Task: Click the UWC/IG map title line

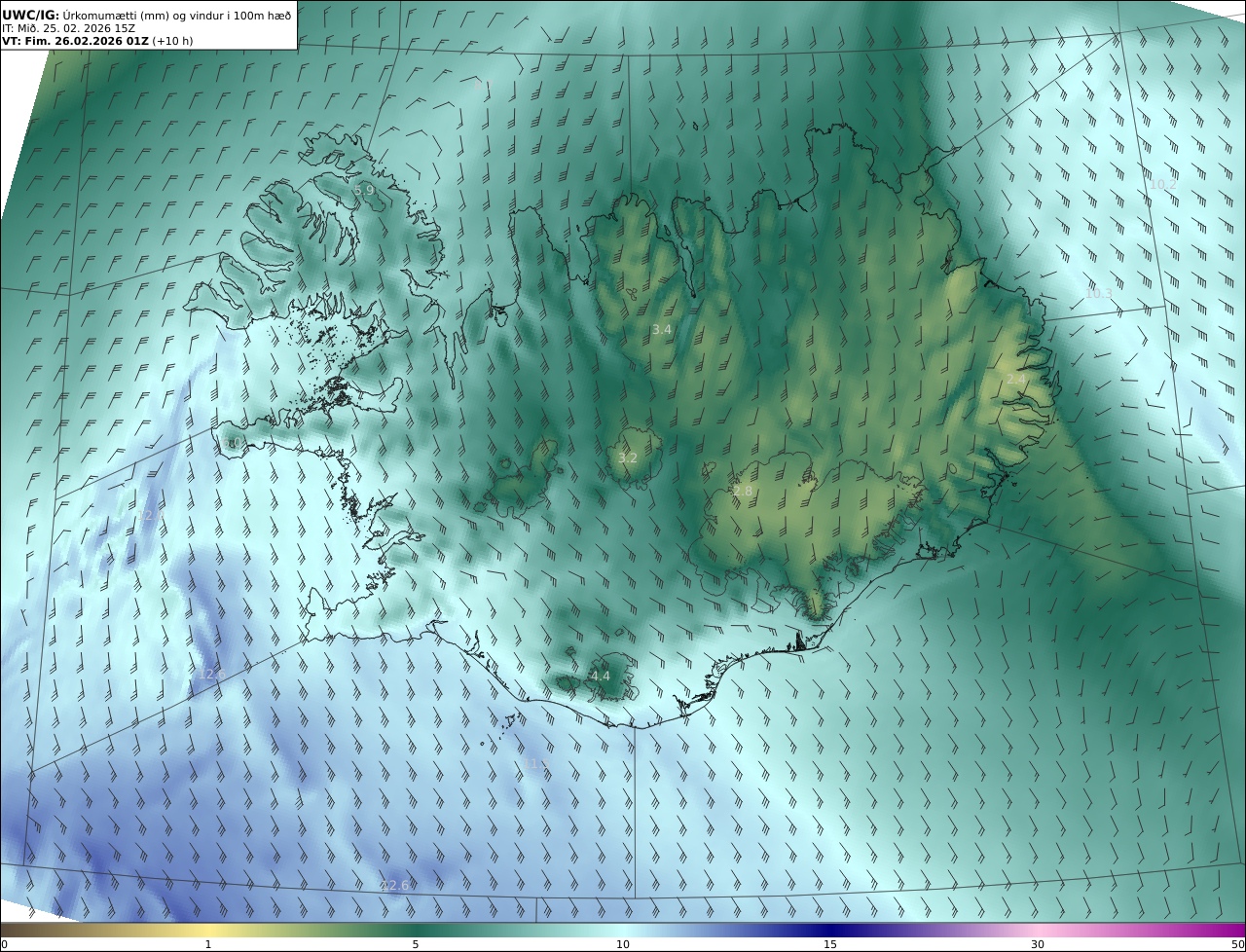Action: point(147,15)
